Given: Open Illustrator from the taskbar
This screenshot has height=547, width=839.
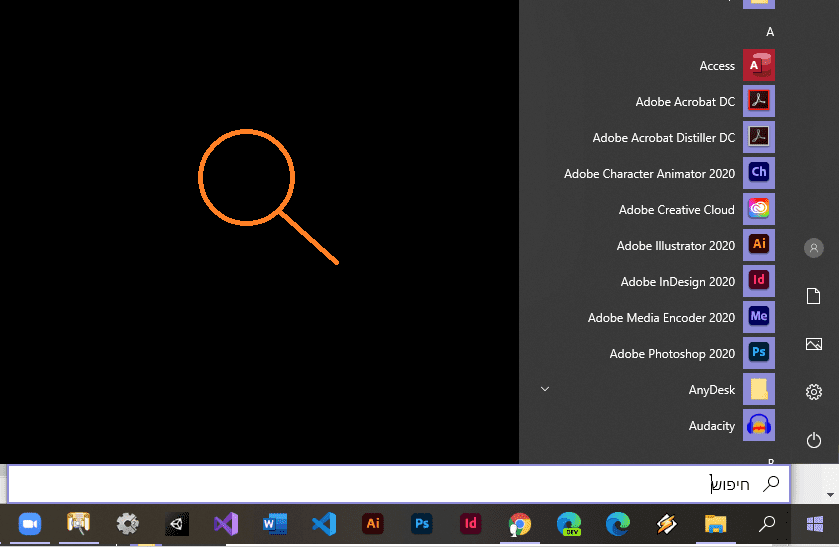Looking at the screenshot, I should [x=373, y=523].
